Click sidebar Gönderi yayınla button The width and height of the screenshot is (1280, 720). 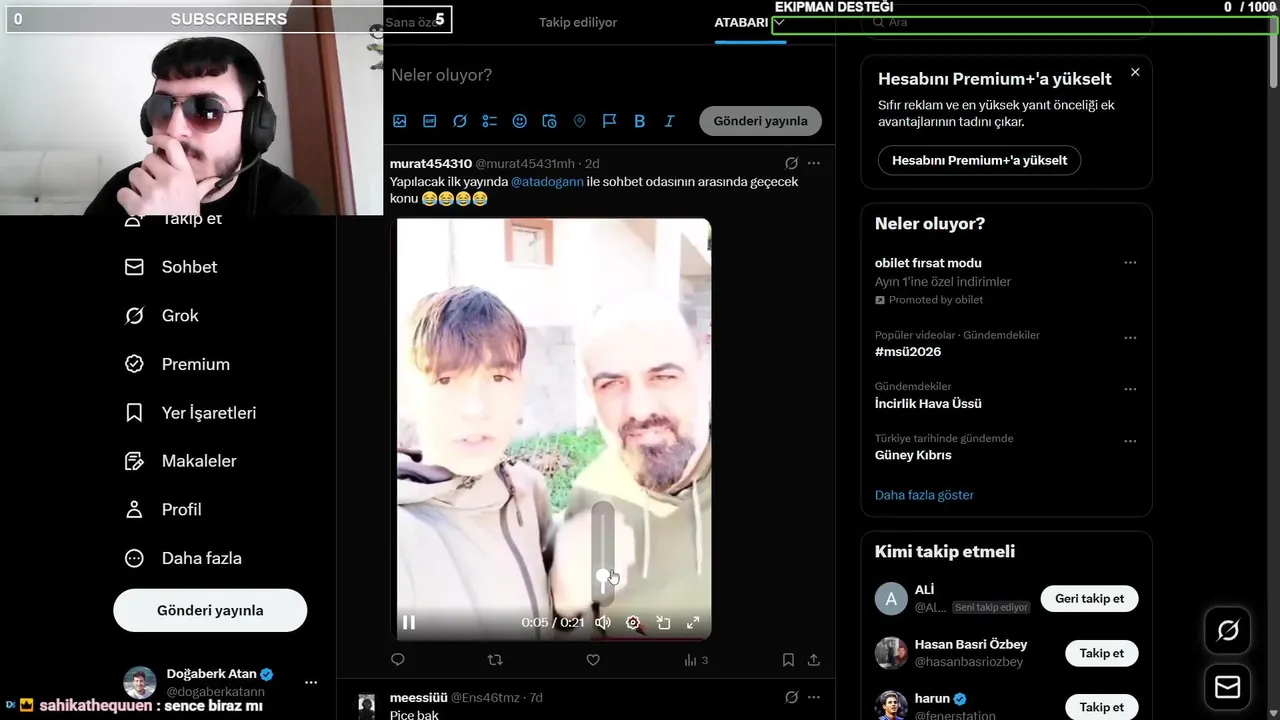coord(210,610)
